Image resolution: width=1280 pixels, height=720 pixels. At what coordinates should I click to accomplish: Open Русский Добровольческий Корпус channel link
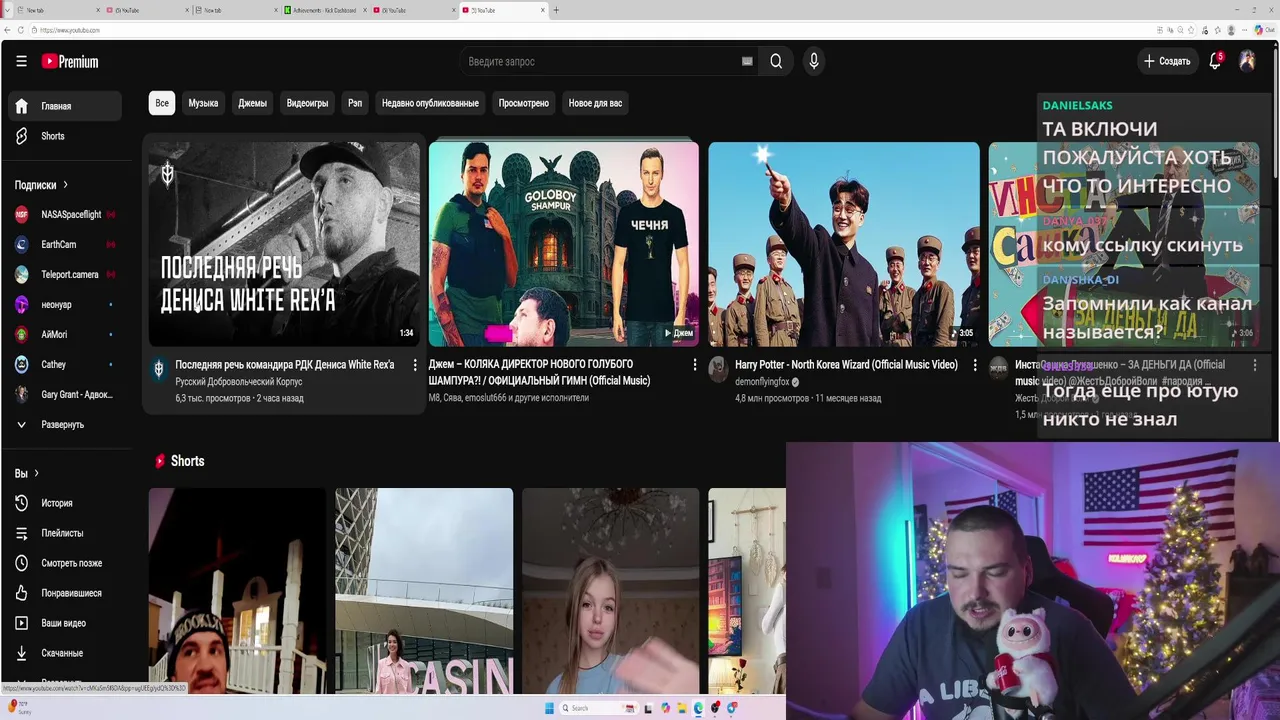coord(239,382)
